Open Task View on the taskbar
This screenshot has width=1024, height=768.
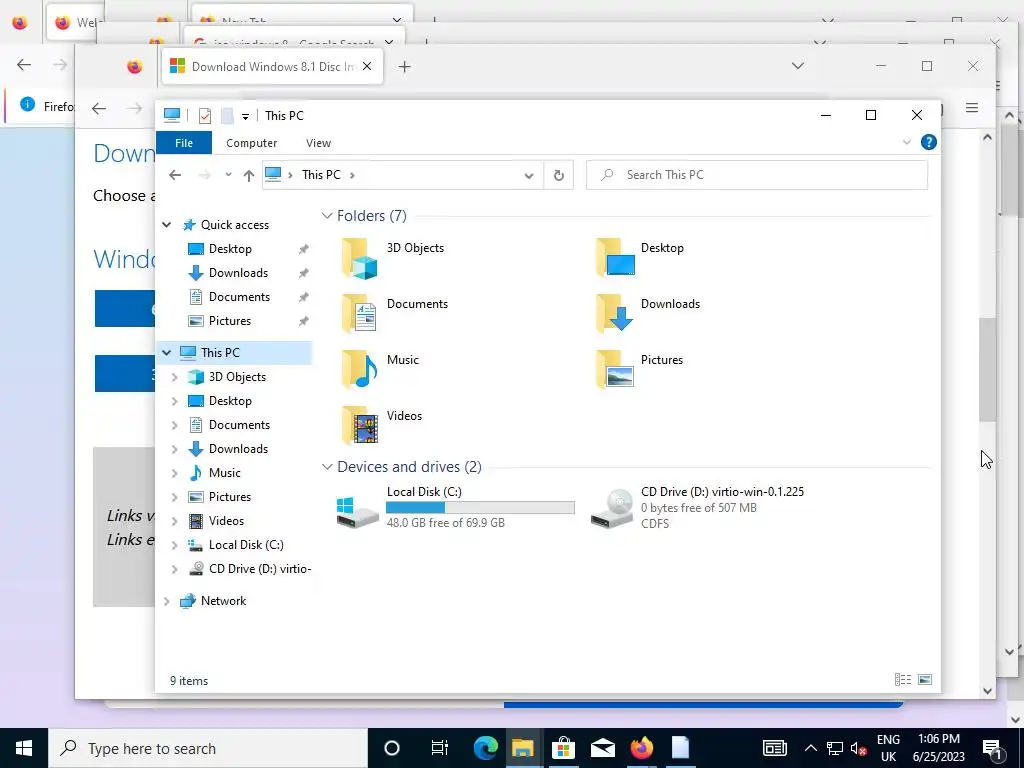[x=440, y=748]
